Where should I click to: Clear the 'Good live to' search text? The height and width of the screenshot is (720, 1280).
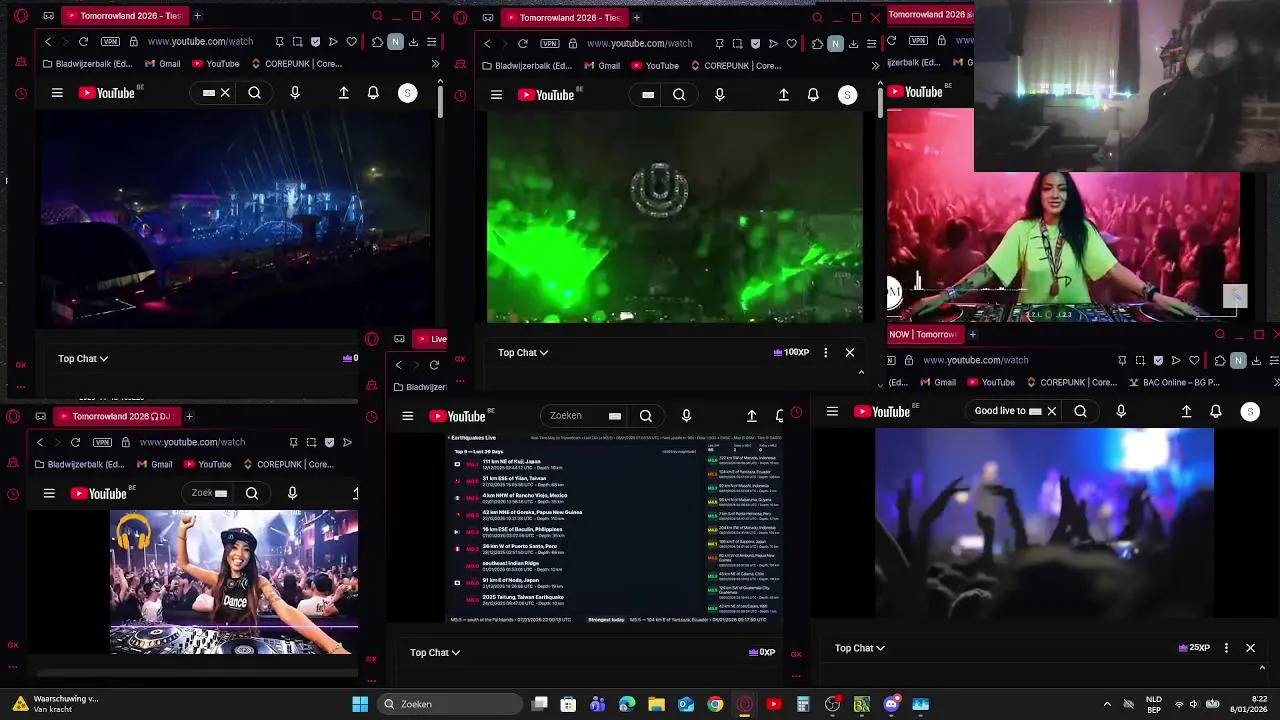(x=1052, y=411)
